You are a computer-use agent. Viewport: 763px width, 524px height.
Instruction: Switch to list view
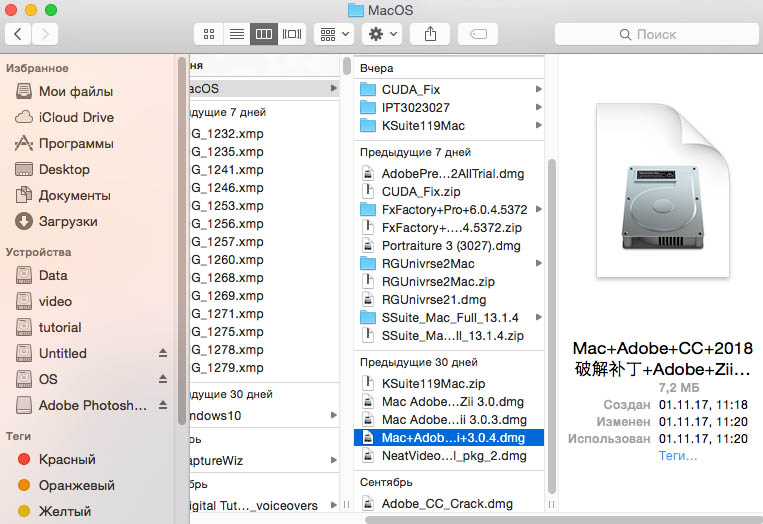pyautogui.click(x=236, y=34)
